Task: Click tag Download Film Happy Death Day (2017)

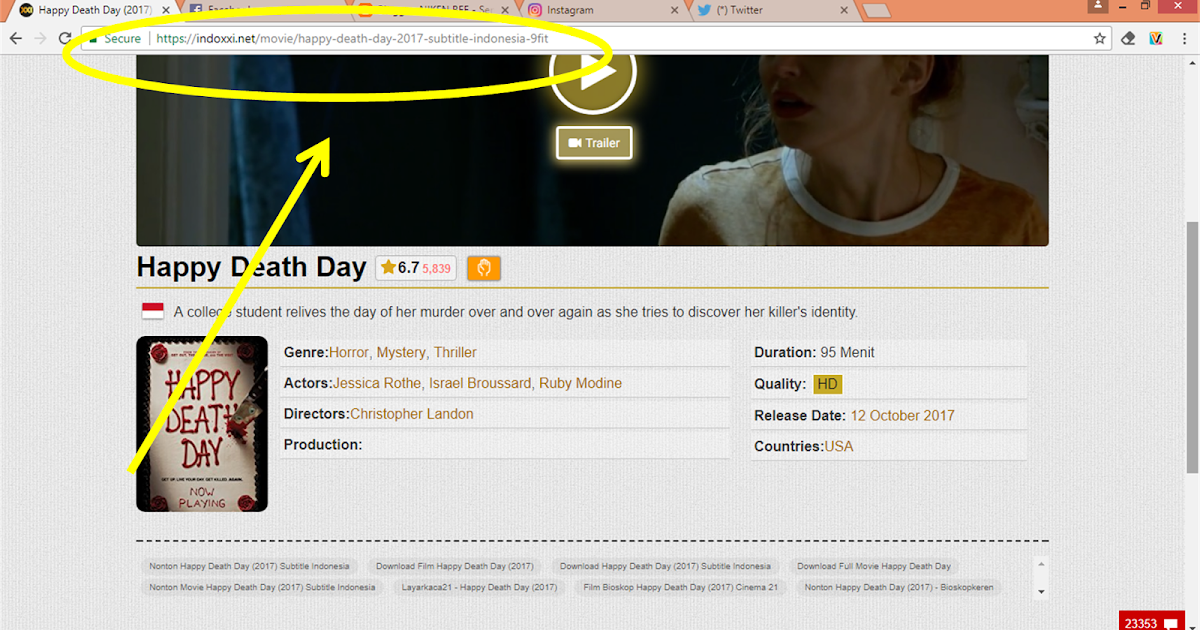Action: [455, 566]
